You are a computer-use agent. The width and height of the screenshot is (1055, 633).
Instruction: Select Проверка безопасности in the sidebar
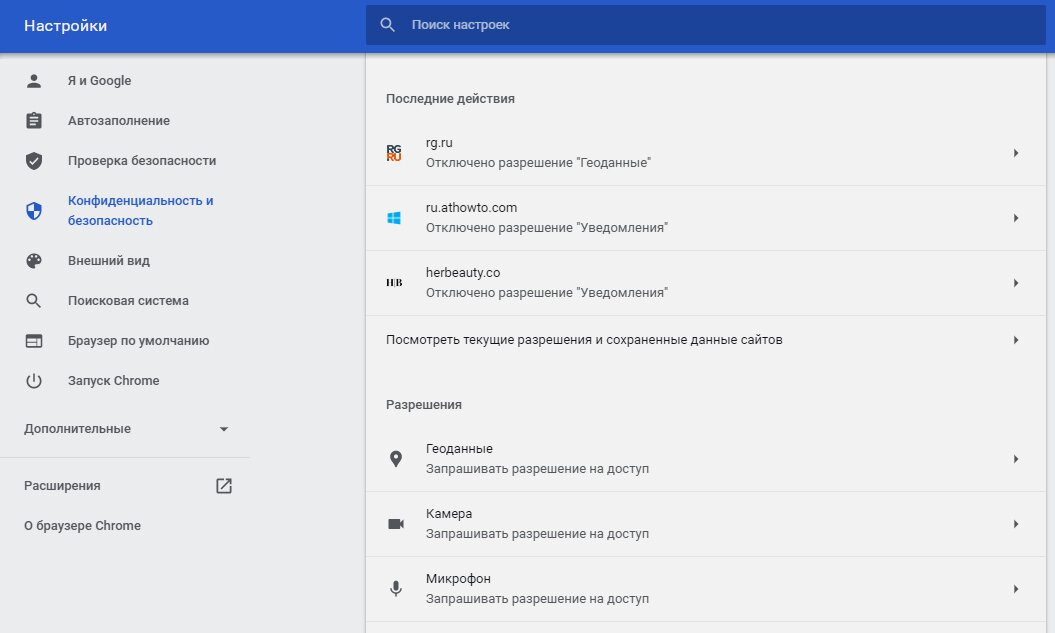[142, 161]
